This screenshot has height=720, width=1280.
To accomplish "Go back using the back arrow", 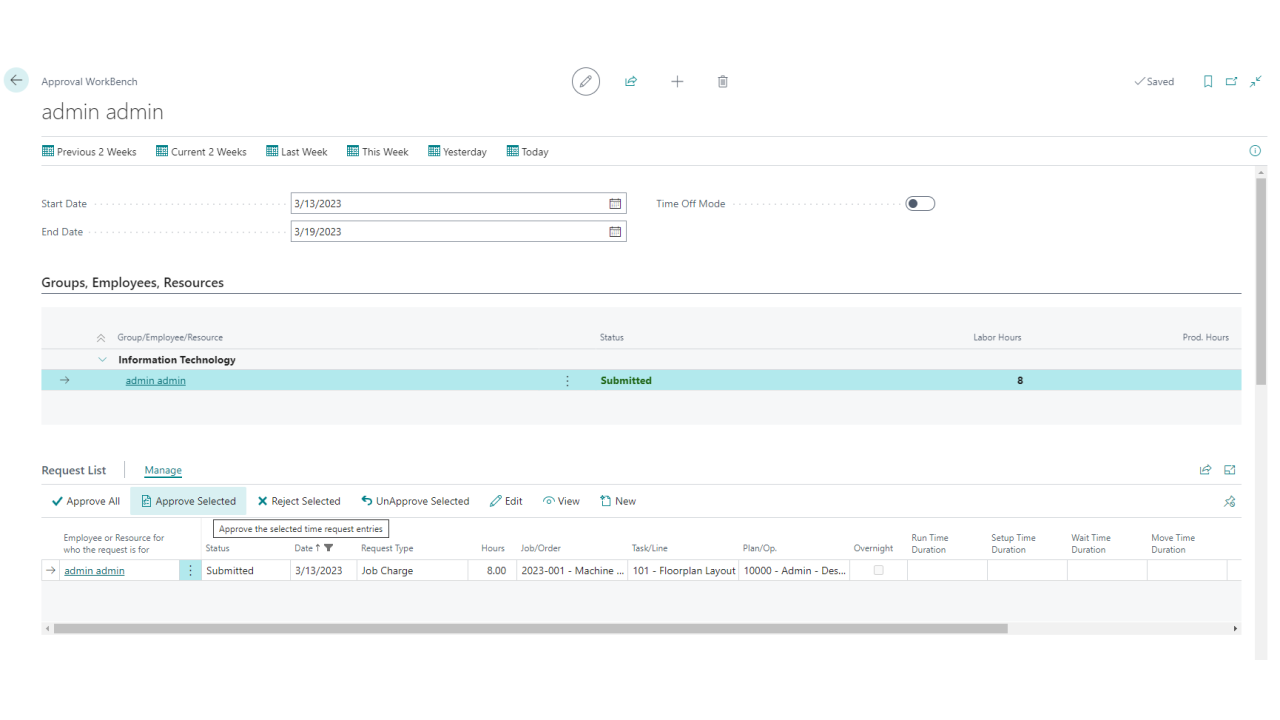I will pyautogui.click(x=16, y=80).
